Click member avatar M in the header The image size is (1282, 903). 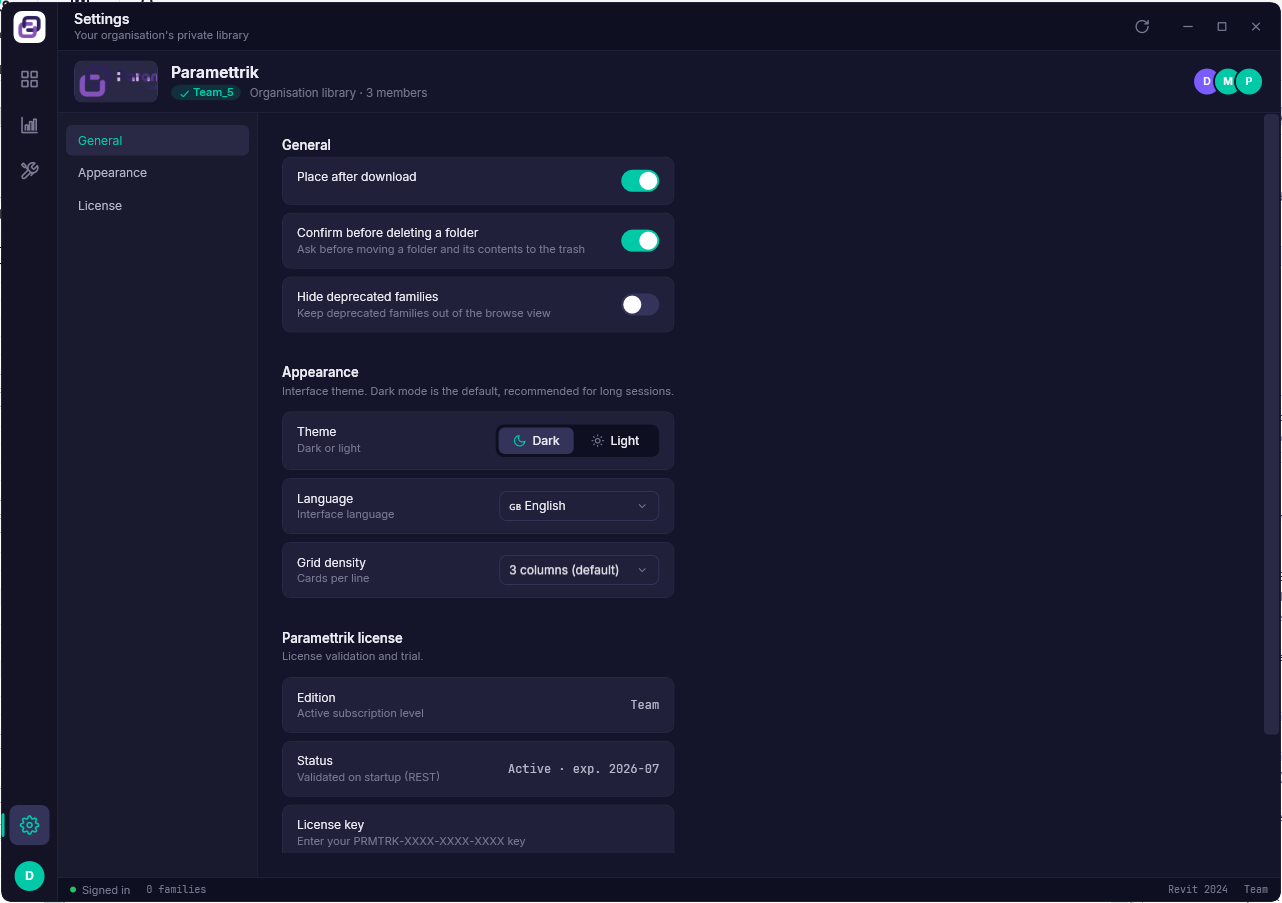[x=1228, y=81]
